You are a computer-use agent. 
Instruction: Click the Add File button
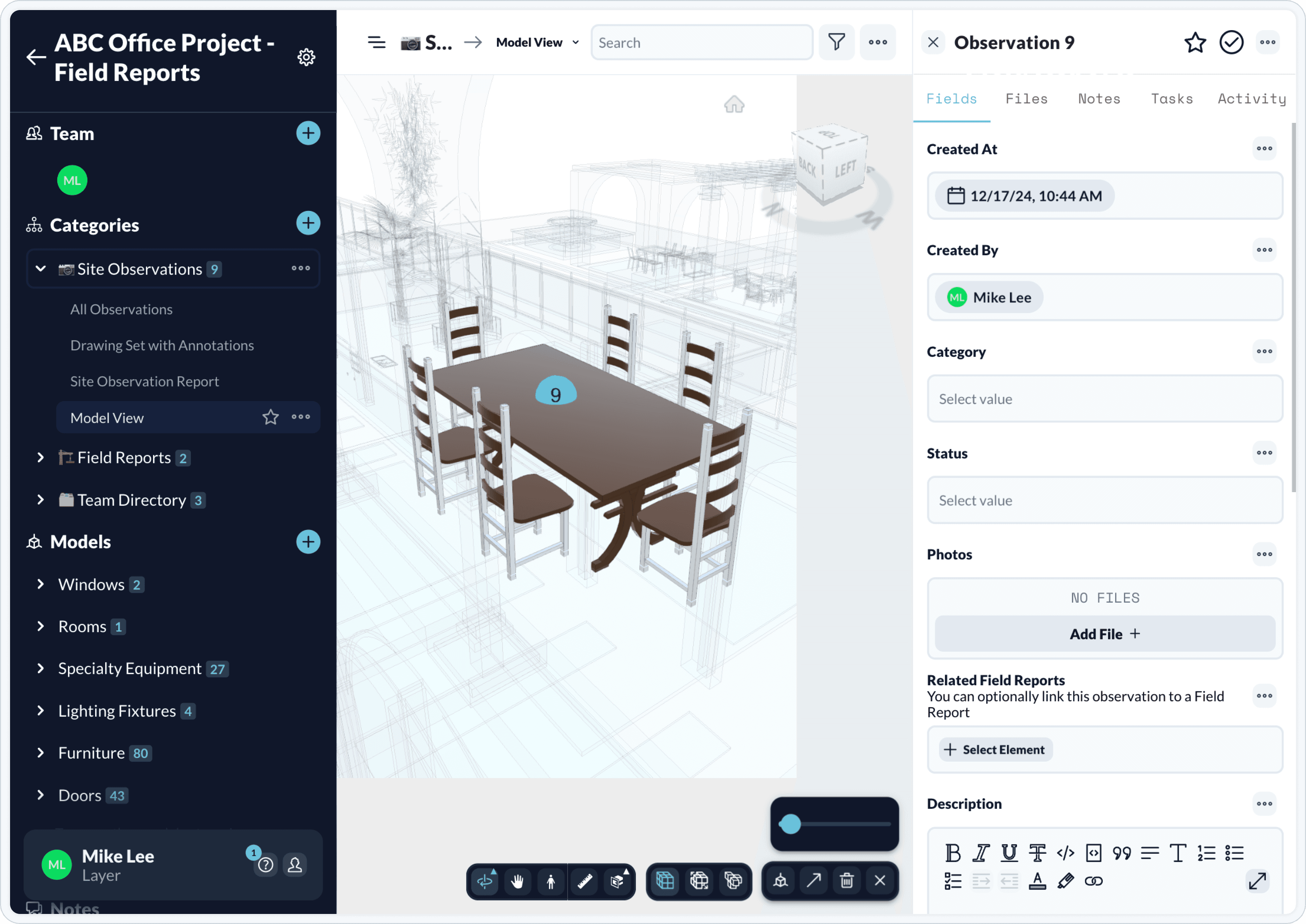tap(1104, 634)
